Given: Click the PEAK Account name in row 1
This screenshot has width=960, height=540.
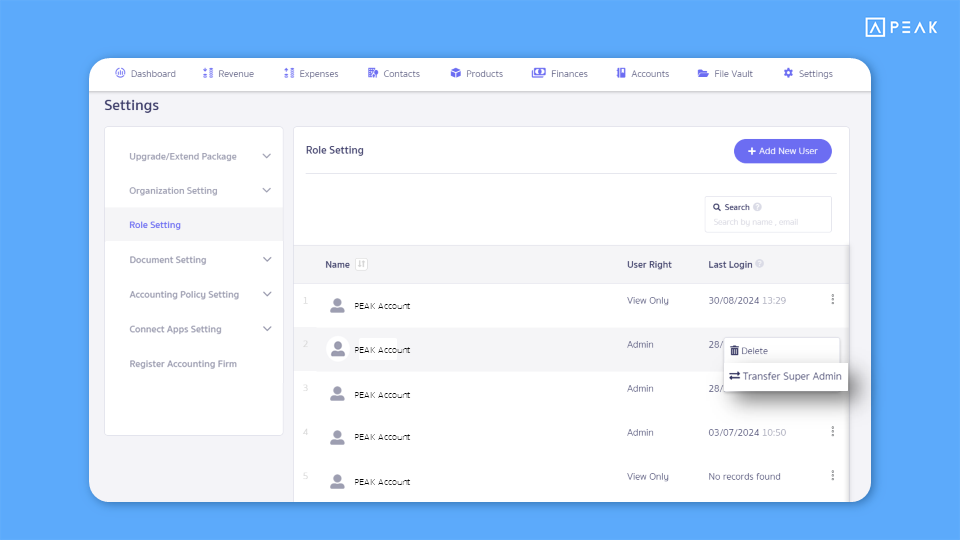Looking at the screenshot, I should click(382, 306).
